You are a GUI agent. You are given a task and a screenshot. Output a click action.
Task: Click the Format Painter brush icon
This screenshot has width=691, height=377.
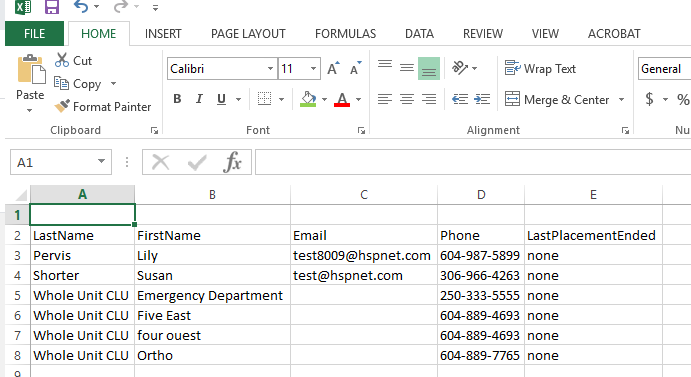click(62, 106)
